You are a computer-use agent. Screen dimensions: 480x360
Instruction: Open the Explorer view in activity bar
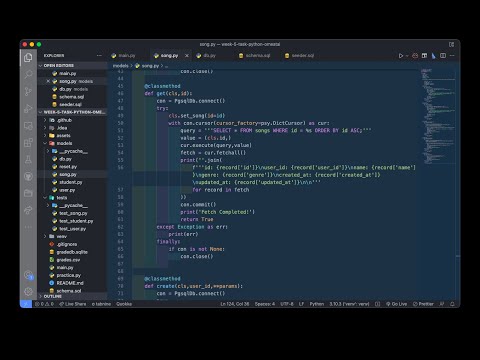28,57
